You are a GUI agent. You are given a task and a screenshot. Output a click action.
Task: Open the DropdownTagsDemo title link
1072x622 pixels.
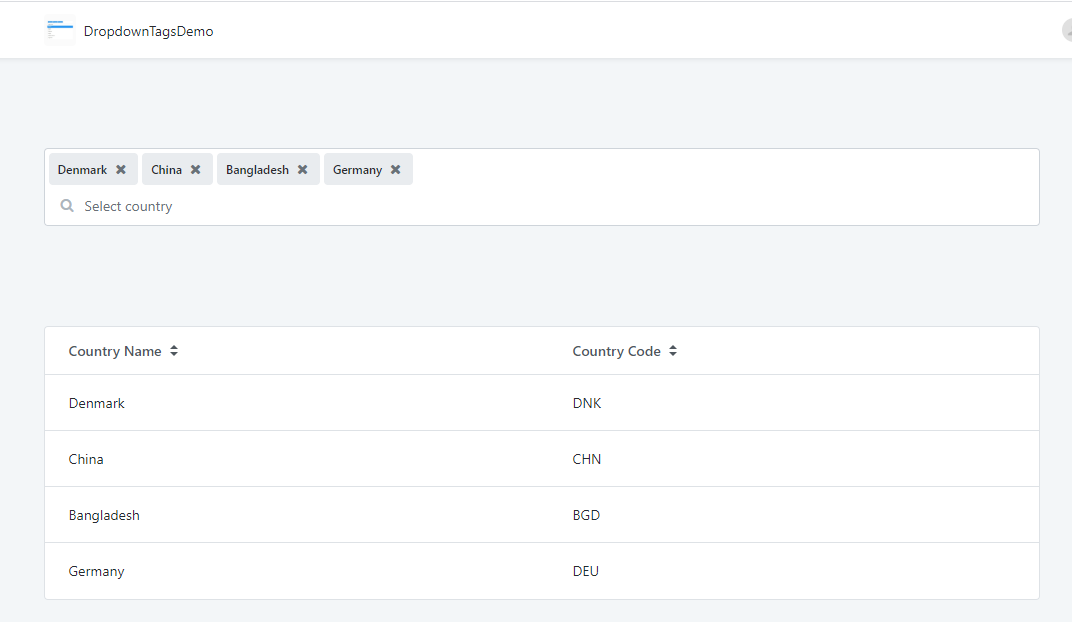point(148,31)
